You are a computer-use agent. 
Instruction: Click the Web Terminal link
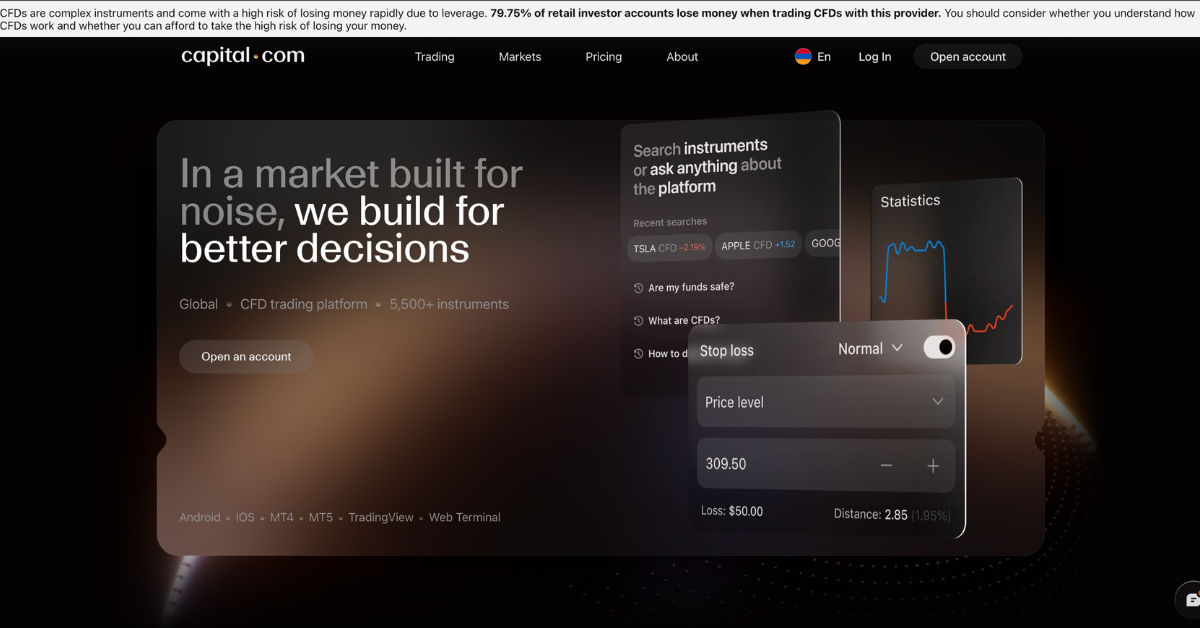coord(465,518)
